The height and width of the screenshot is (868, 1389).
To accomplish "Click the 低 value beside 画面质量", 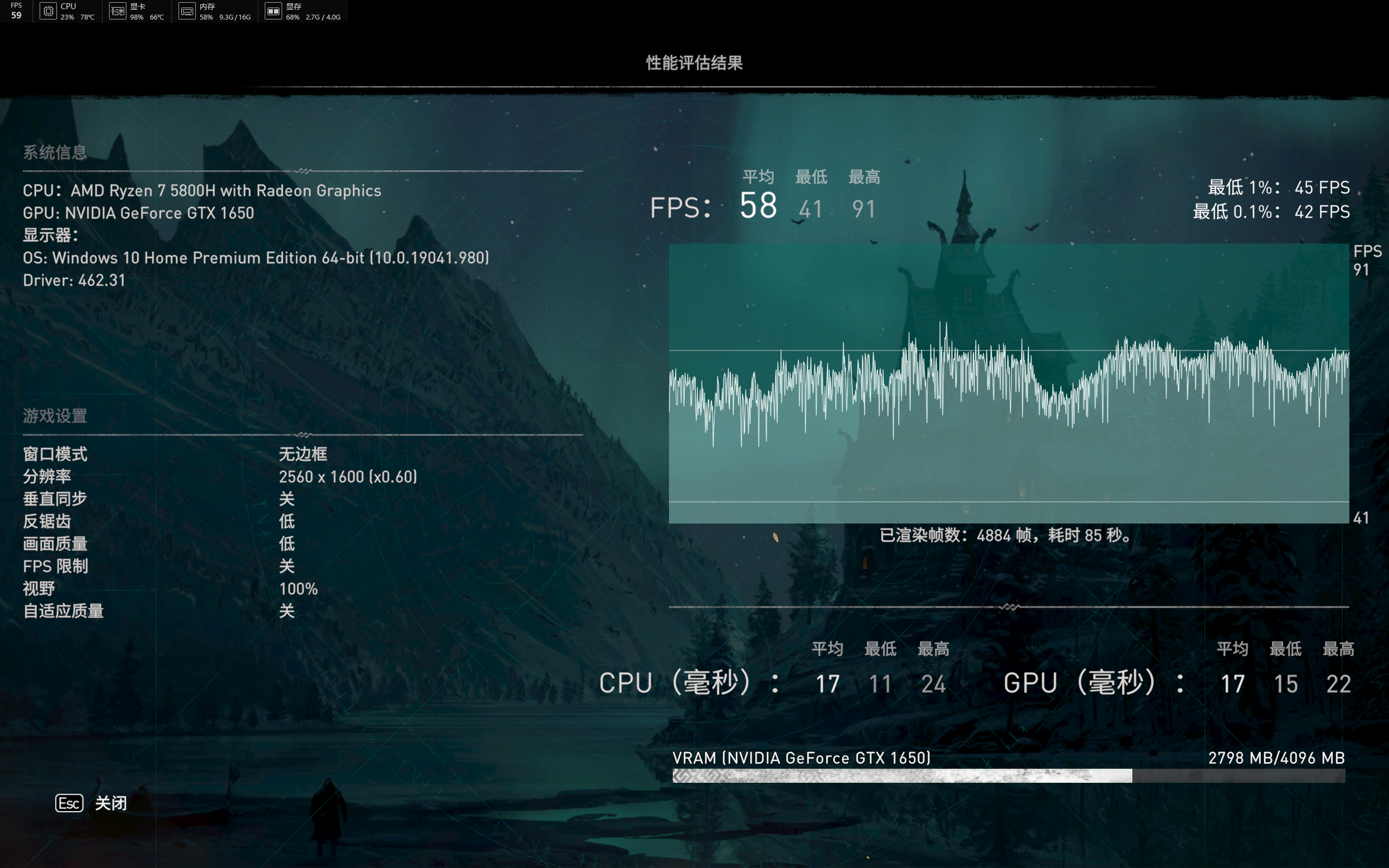I will click(287, 544).
